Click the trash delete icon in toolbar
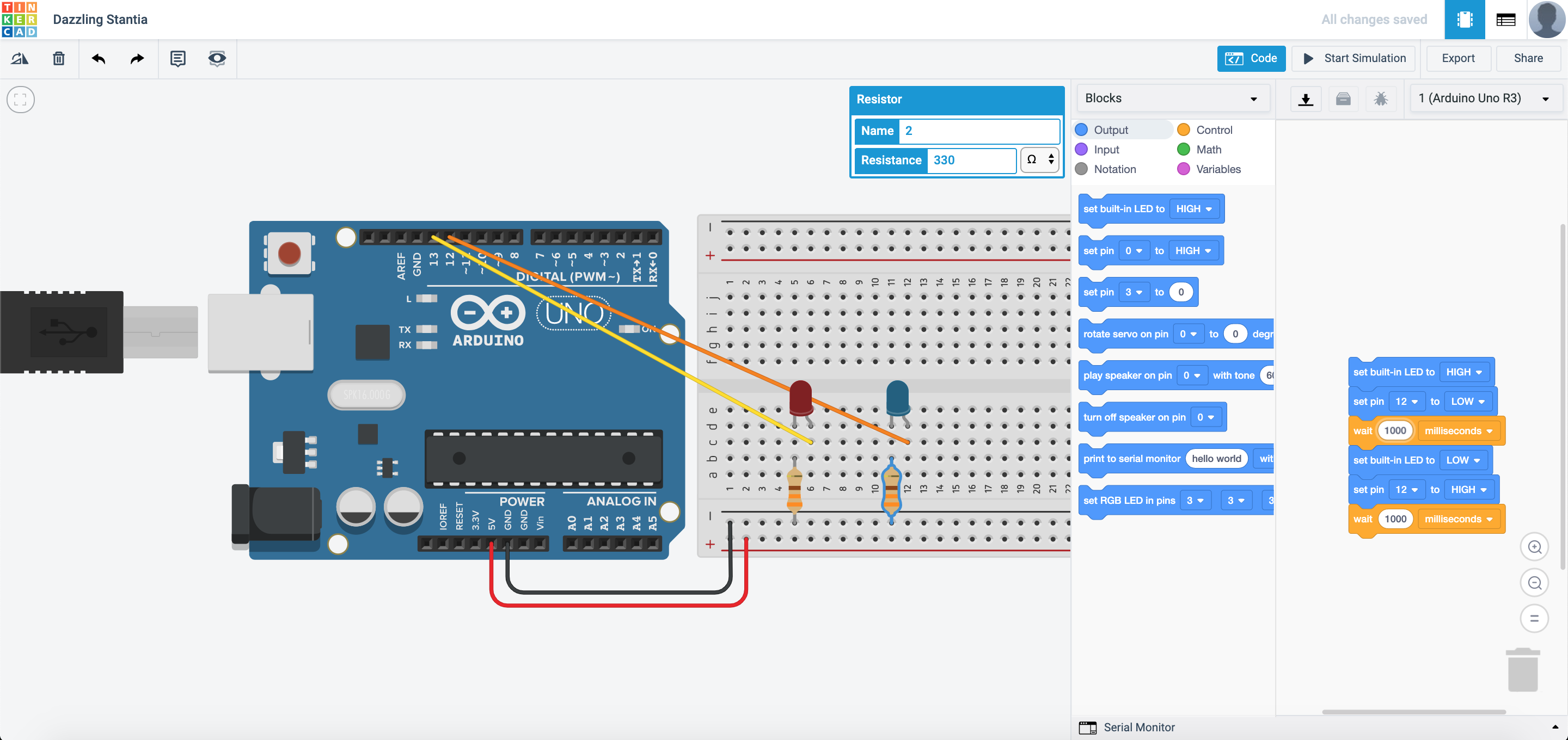 (58, 58)
